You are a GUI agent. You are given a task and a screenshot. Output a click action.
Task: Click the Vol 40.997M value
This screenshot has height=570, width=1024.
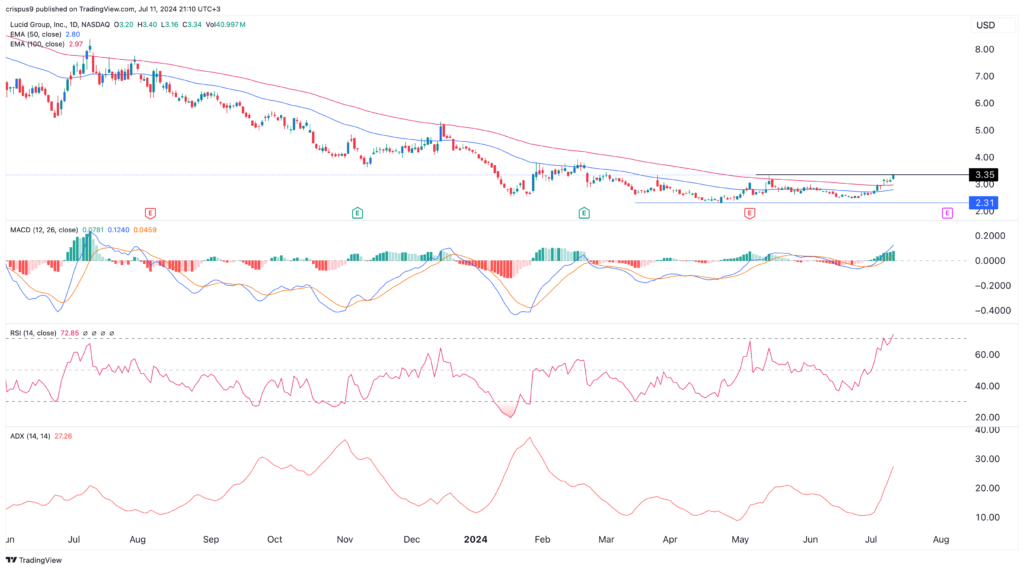pyautogui.click(x=225, y=24)
